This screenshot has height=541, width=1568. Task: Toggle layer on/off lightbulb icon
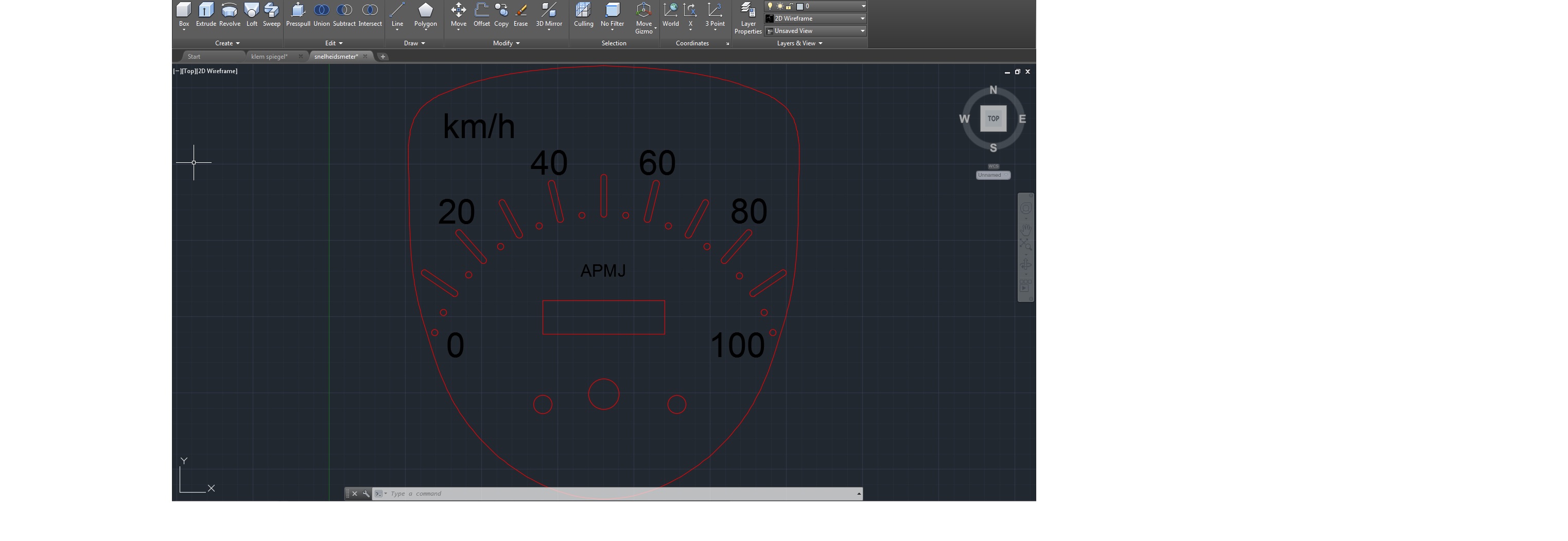tap(770, 6)
